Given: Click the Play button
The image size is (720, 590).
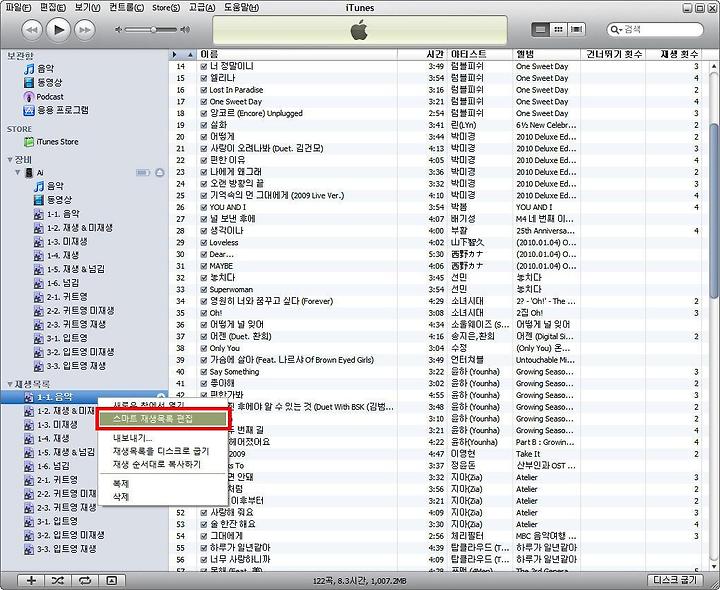Looking at the screenshot, I should [58, 30].
